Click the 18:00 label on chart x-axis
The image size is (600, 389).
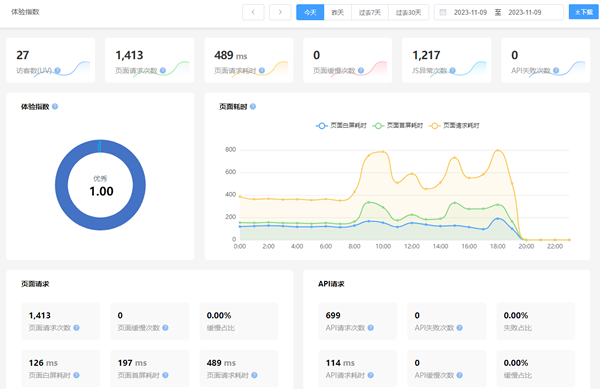pyautogui.click(x=497, y=246)
